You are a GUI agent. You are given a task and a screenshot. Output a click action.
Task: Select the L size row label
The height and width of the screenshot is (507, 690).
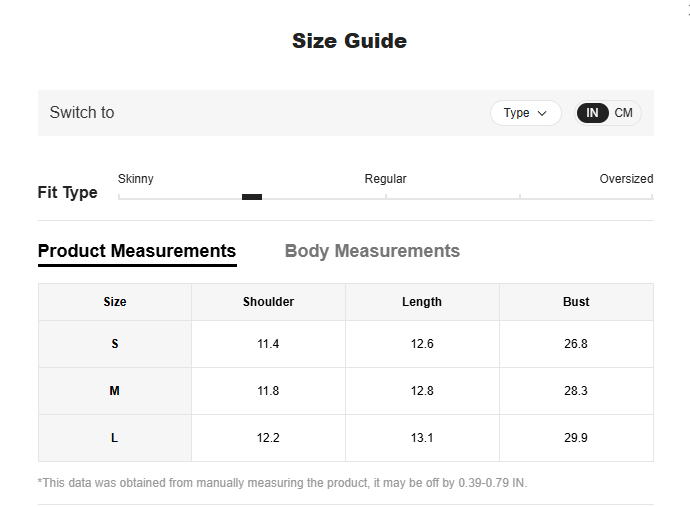[x=115, y=438]
